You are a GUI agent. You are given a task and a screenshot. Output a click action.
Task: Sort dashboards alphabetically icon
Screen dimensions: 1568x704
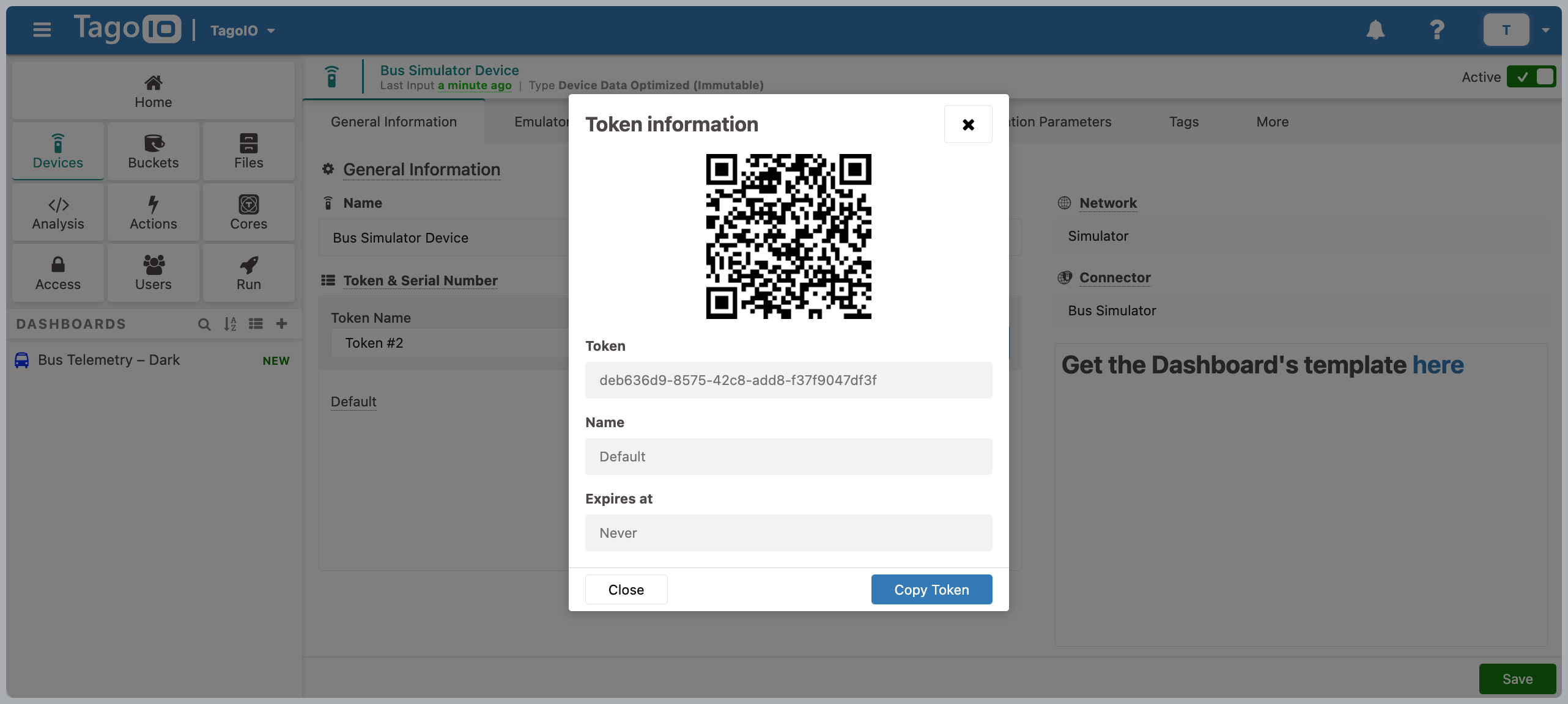pos(230,324)
